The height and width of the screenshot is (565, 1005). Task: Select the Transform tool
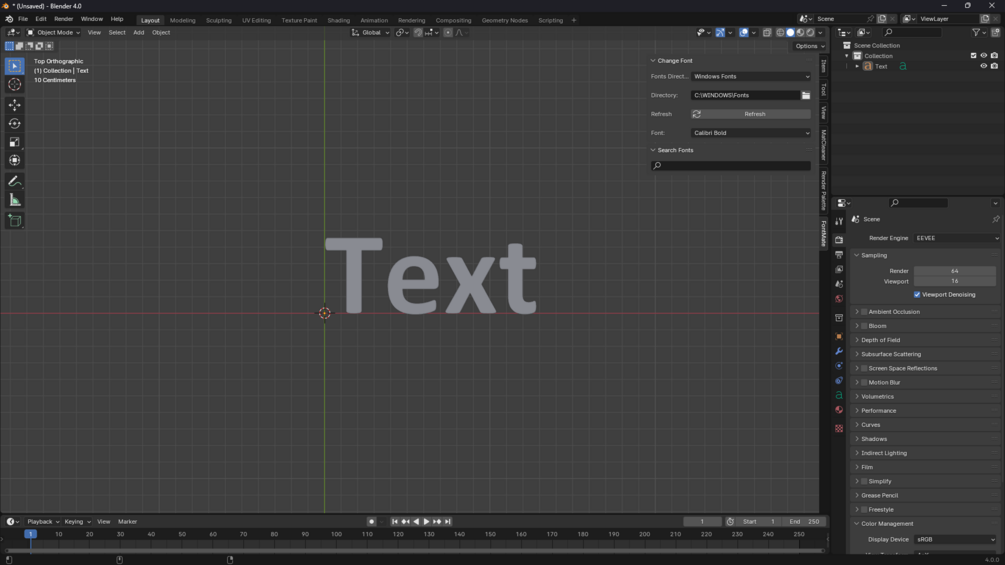[15, 161]
